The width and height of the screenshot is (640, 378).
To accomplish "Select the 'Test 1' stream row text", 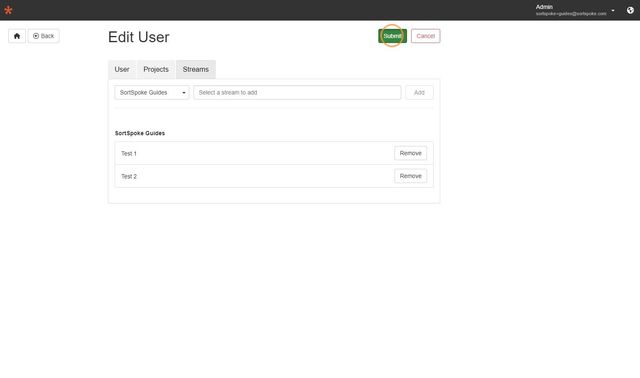I will pyautogui.click(x=129, y=153).
